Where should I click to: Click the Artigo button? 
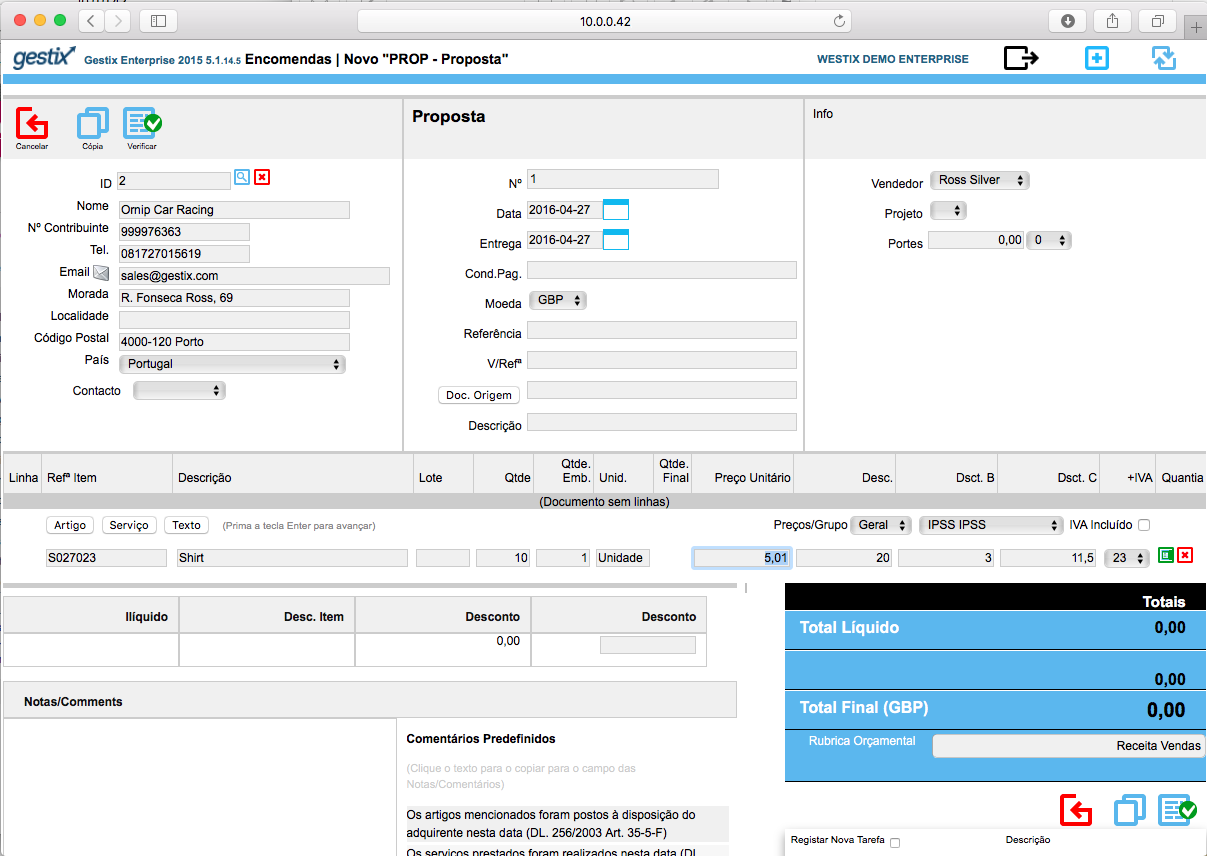pyautogui.click(x=70, y=525)
